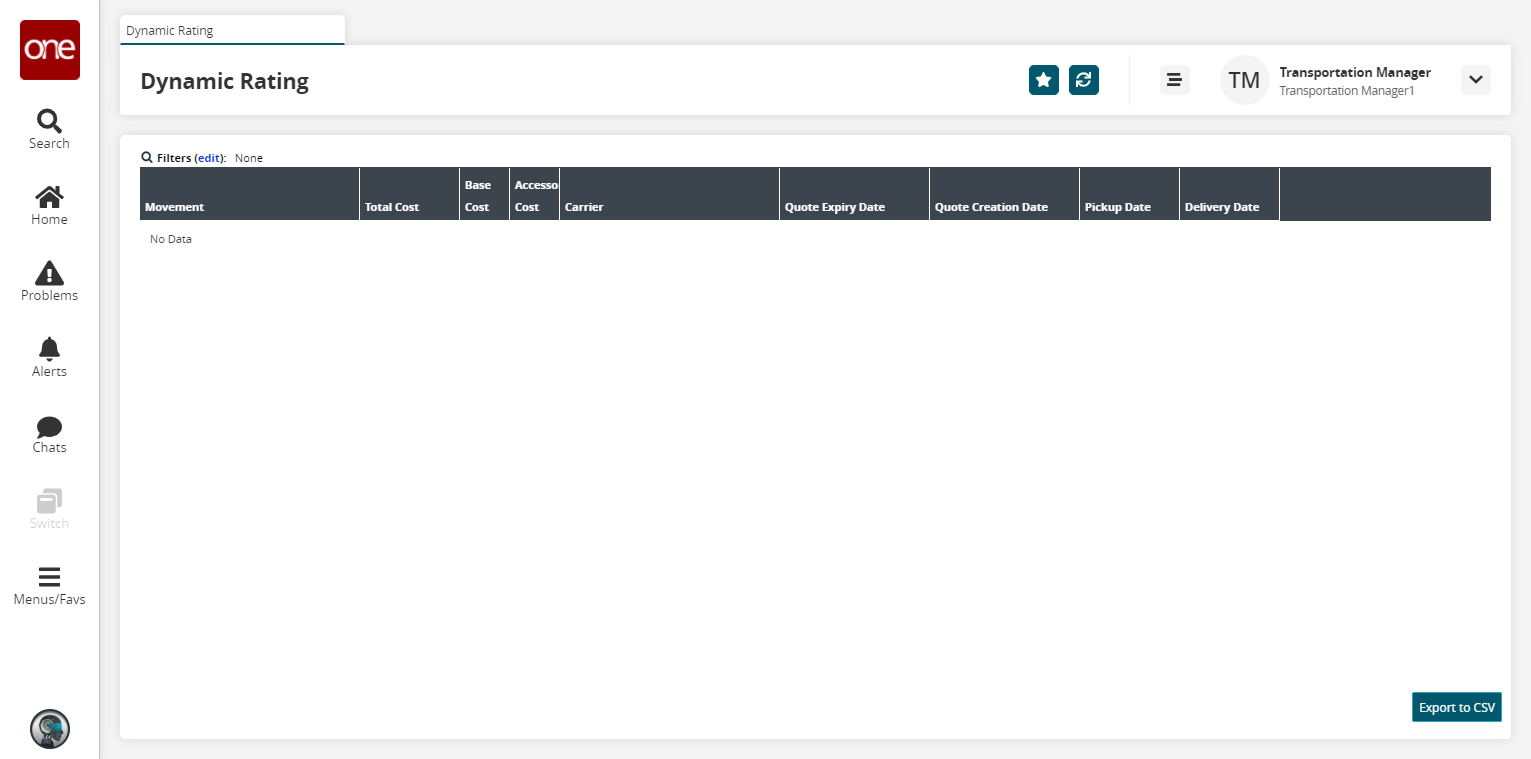Select the Dynamic Rating tab
Viewport: 1531px width, 759px height.
[232, 30]
